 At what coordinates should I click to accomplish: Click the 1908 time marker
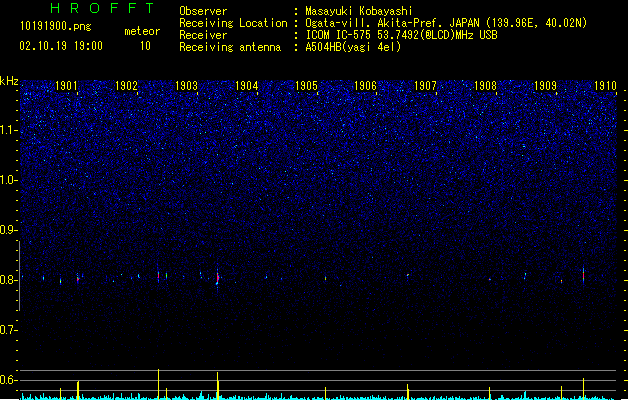pyautogui.click(x=485, y=86)
